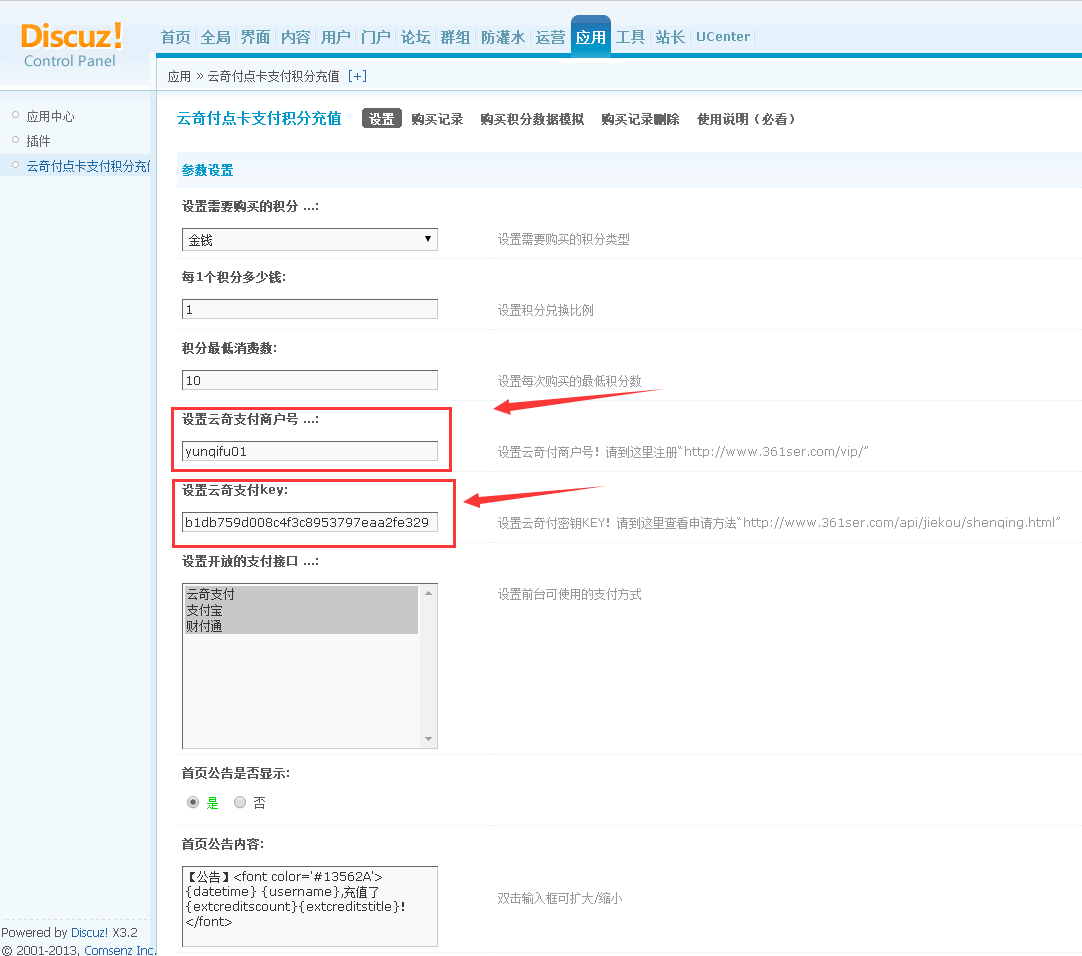The height and width of the screenshot is (956, 1082).
Task: Switch to the 购买积分数据模拟 tab
Action: coord(532,119)
